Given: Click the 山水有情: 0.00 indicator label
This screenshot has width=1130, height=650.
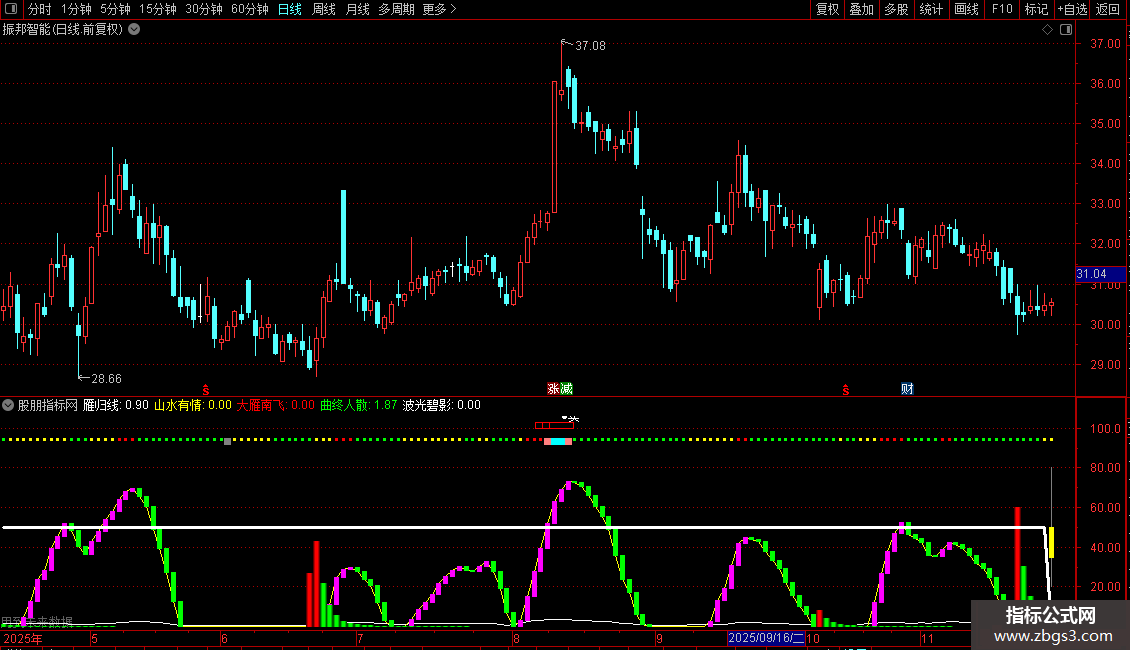Looking at the screenshot, I should [193, 405].
